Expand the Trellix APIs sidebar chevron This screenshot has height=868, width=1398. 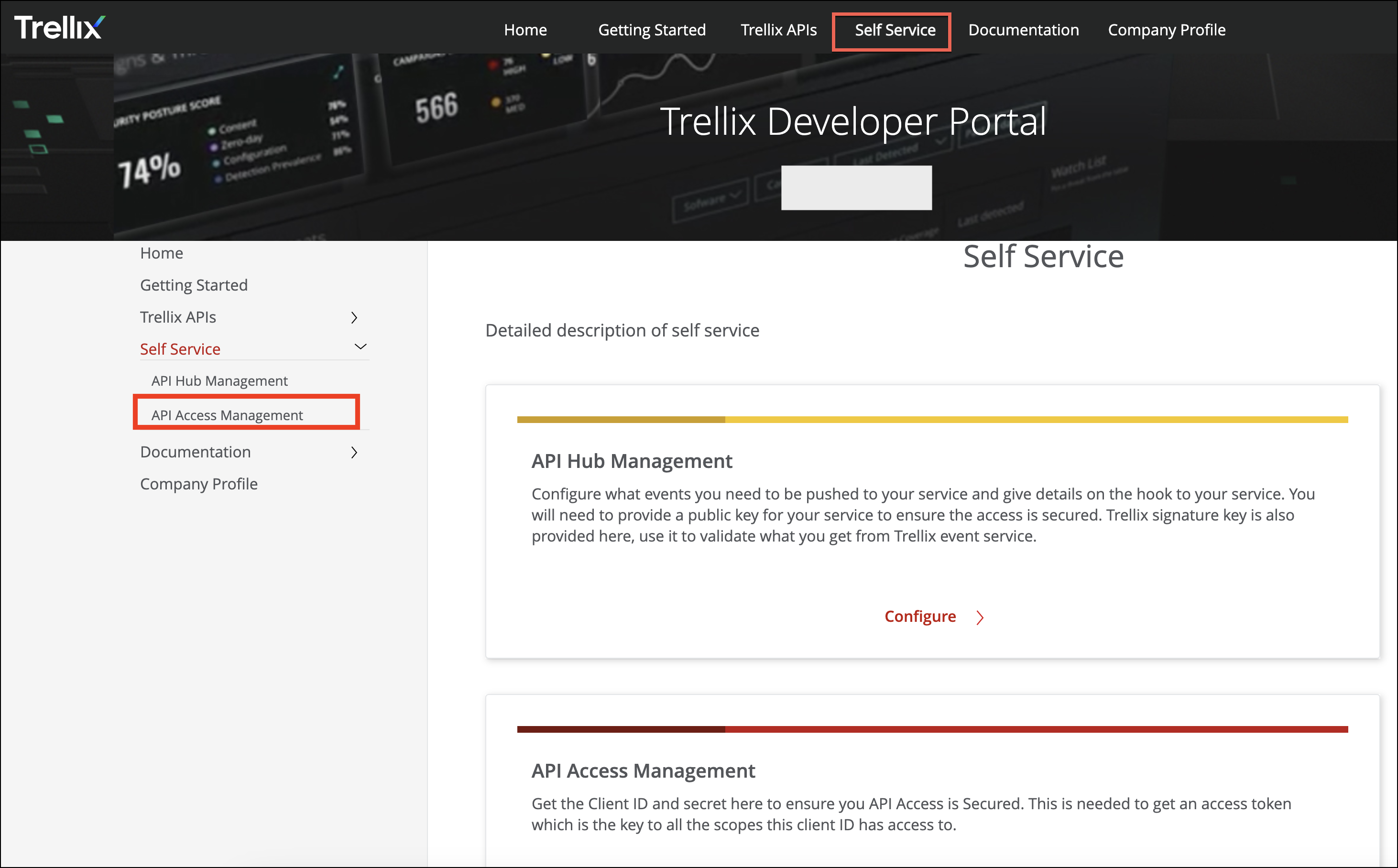[x=354, y=317]
